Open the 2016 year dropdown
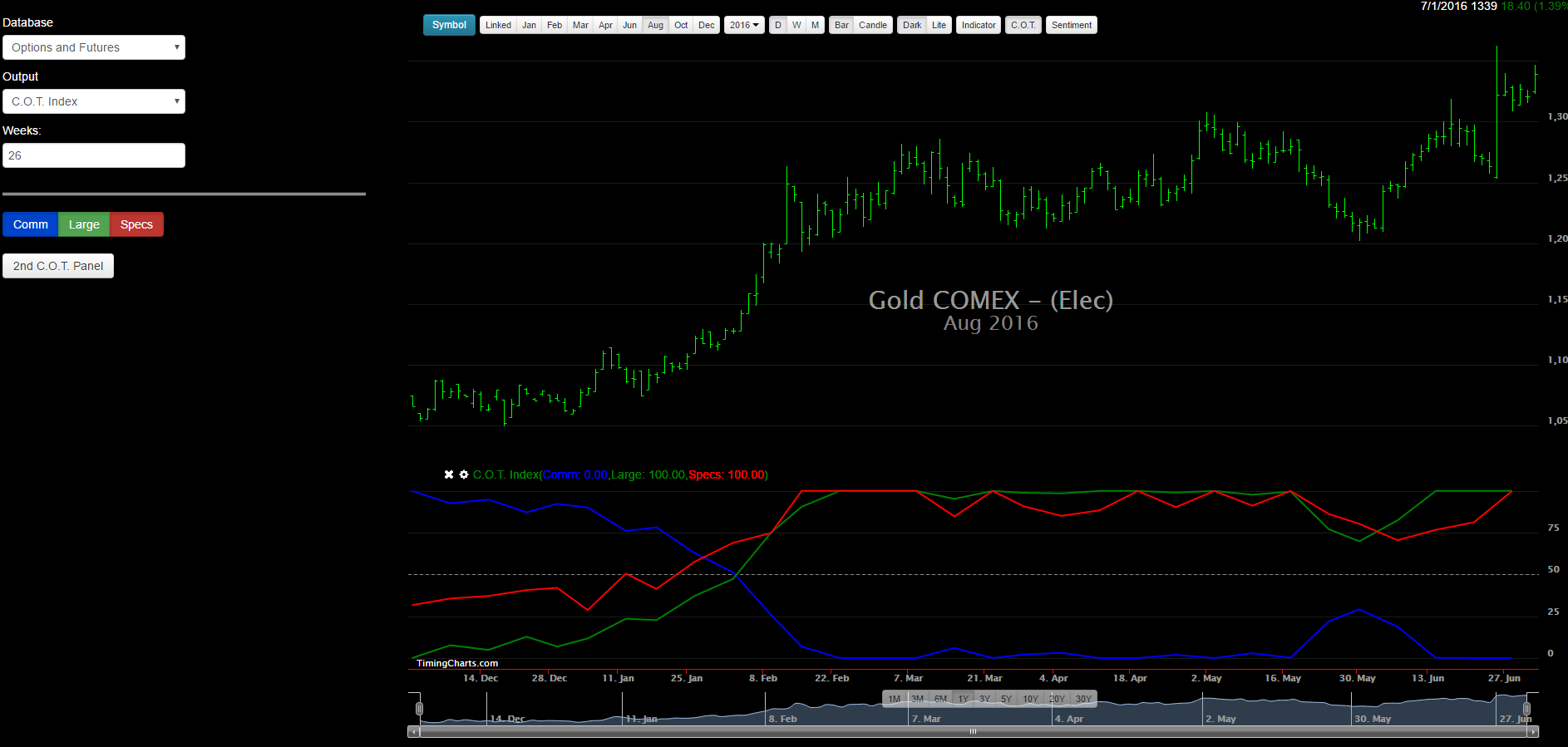 point(744,25)
